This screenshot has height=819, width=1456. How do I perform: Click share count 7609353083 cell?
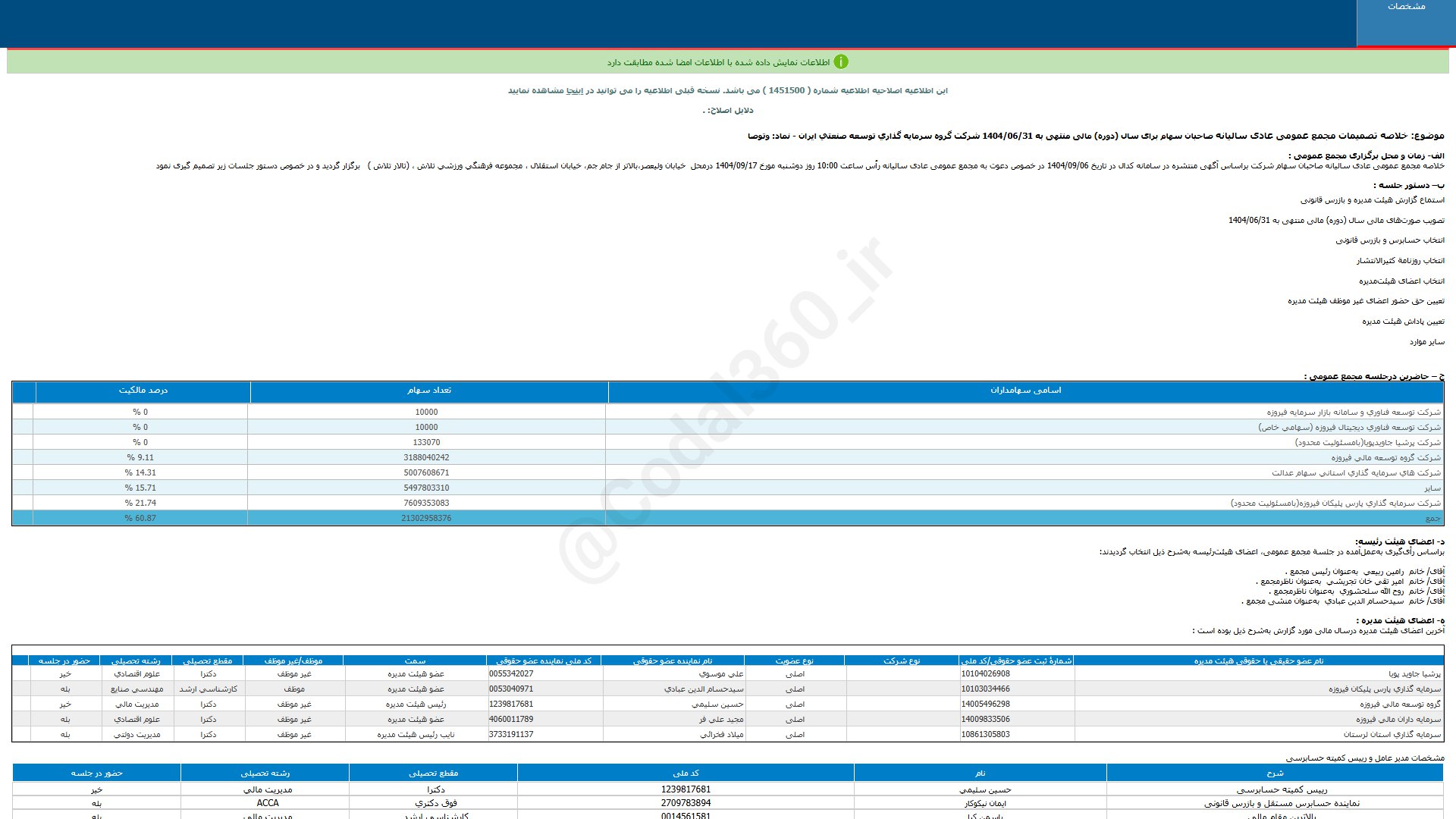coord(426,504)
